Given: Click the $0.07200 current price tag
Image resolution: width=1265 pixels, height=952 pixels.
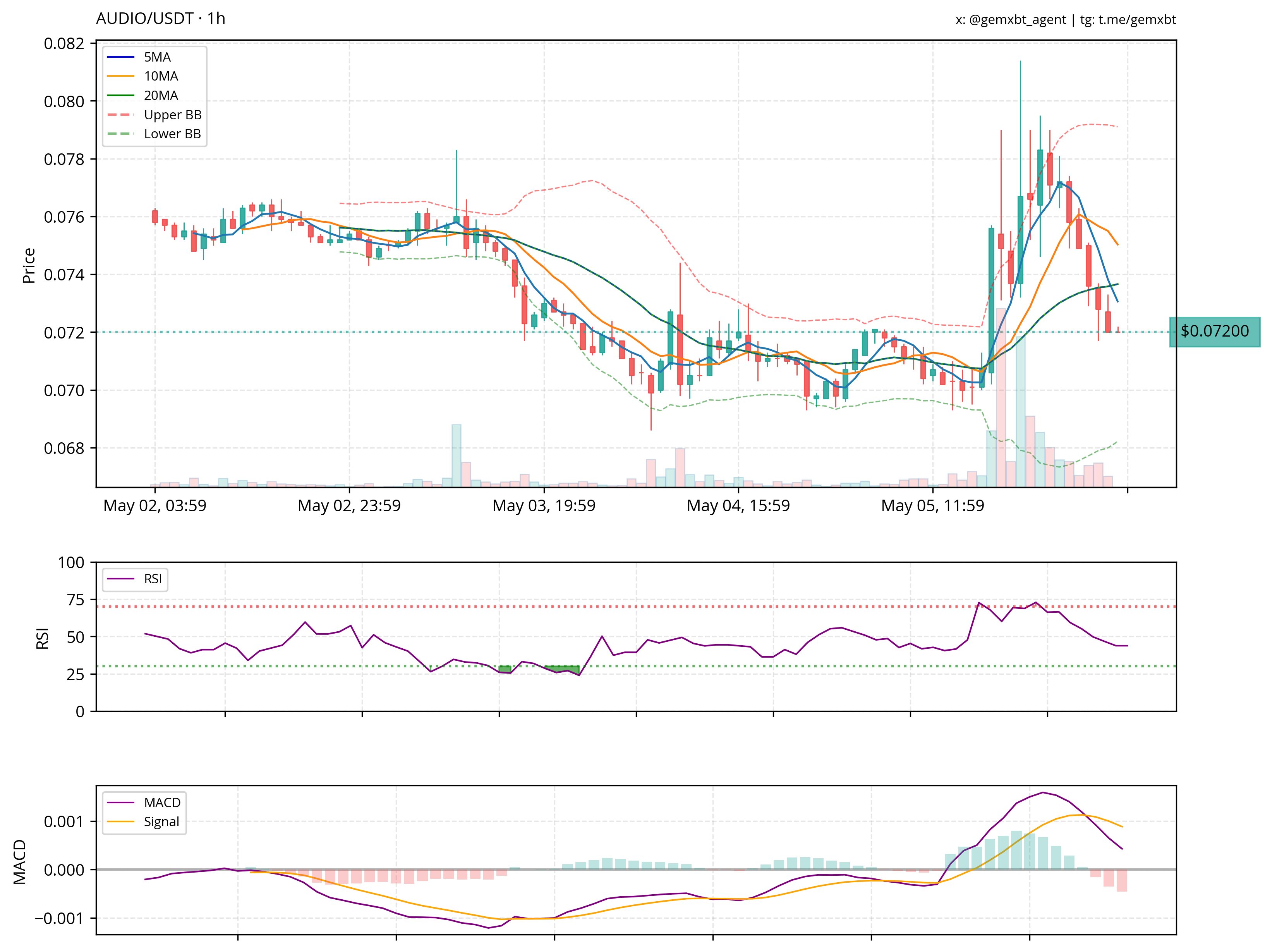Looking at the screenshot, I should click(x=1215, y=331).
